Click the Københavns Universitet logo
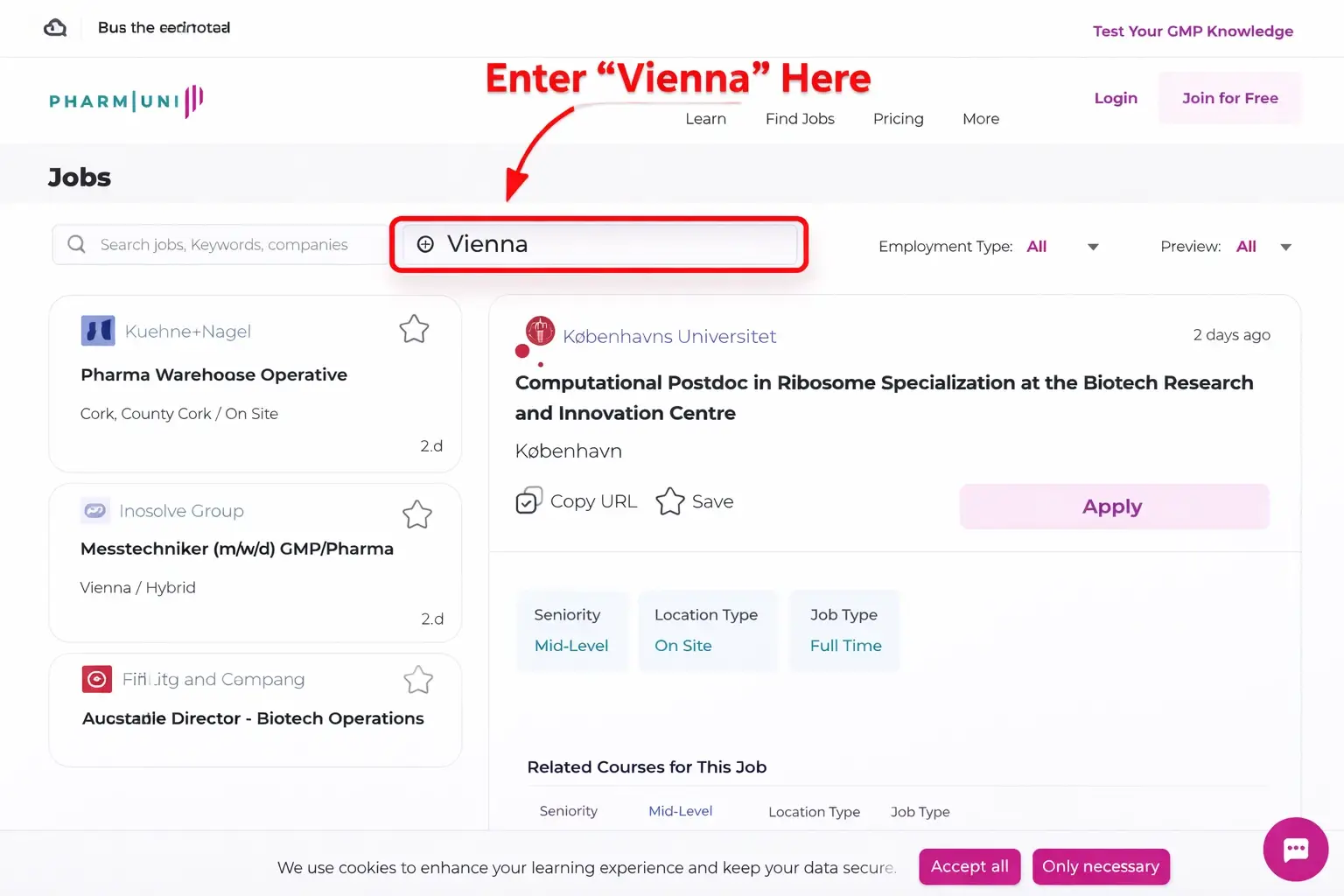The width and height of the screenshot is (1344, 896). pos(540,331)
